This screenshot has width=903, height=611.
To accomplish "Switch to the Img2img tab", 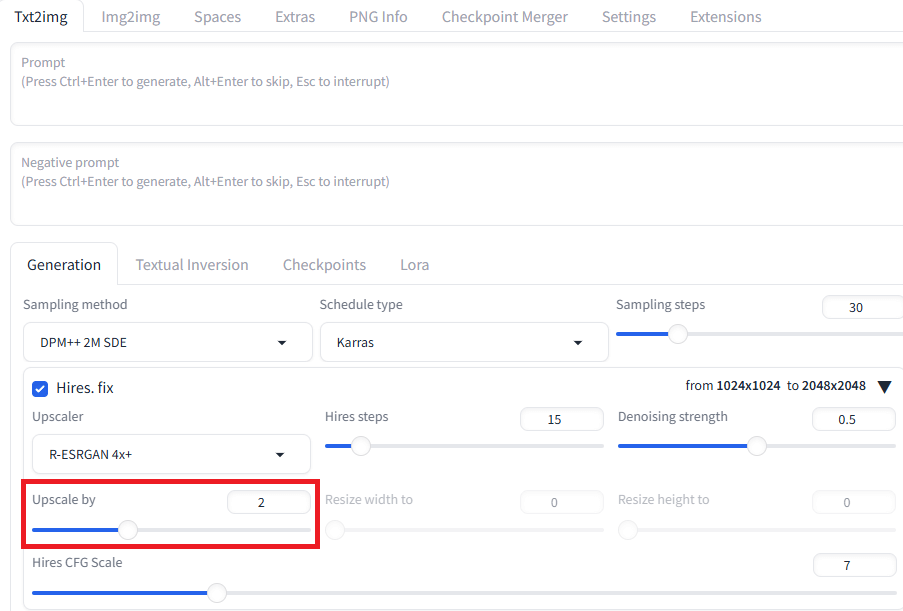I will [x=131, y=17].
